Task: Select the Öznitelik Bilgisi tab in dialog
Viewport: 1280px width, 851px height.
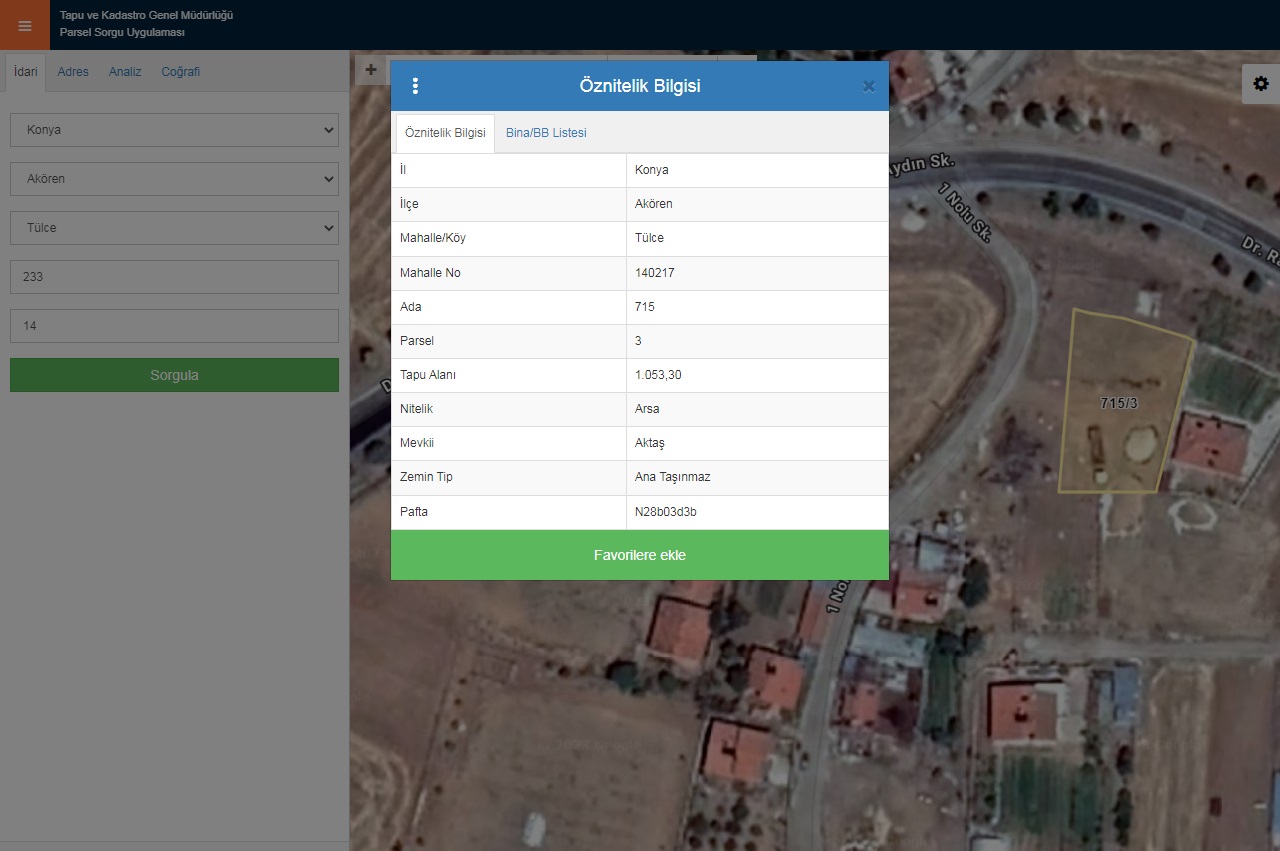Action: click(445, 133)
